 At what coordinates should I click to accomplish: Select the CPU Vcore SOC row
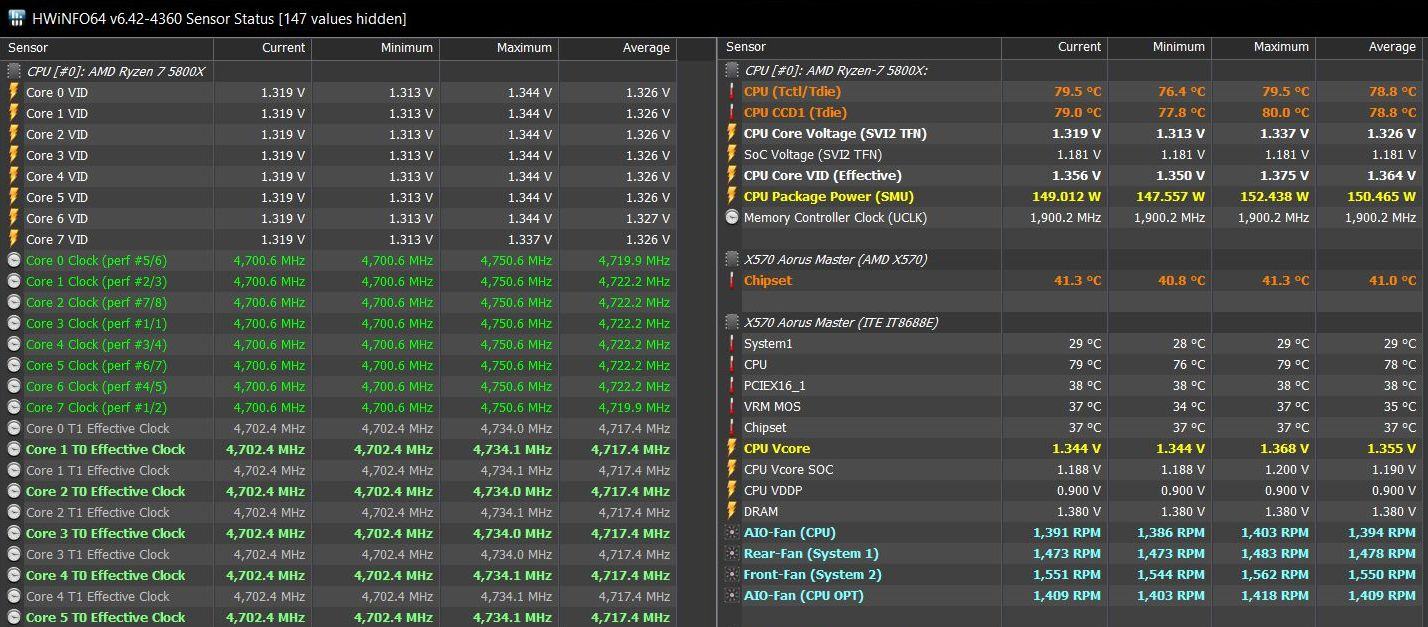[x=1071, y=469]
